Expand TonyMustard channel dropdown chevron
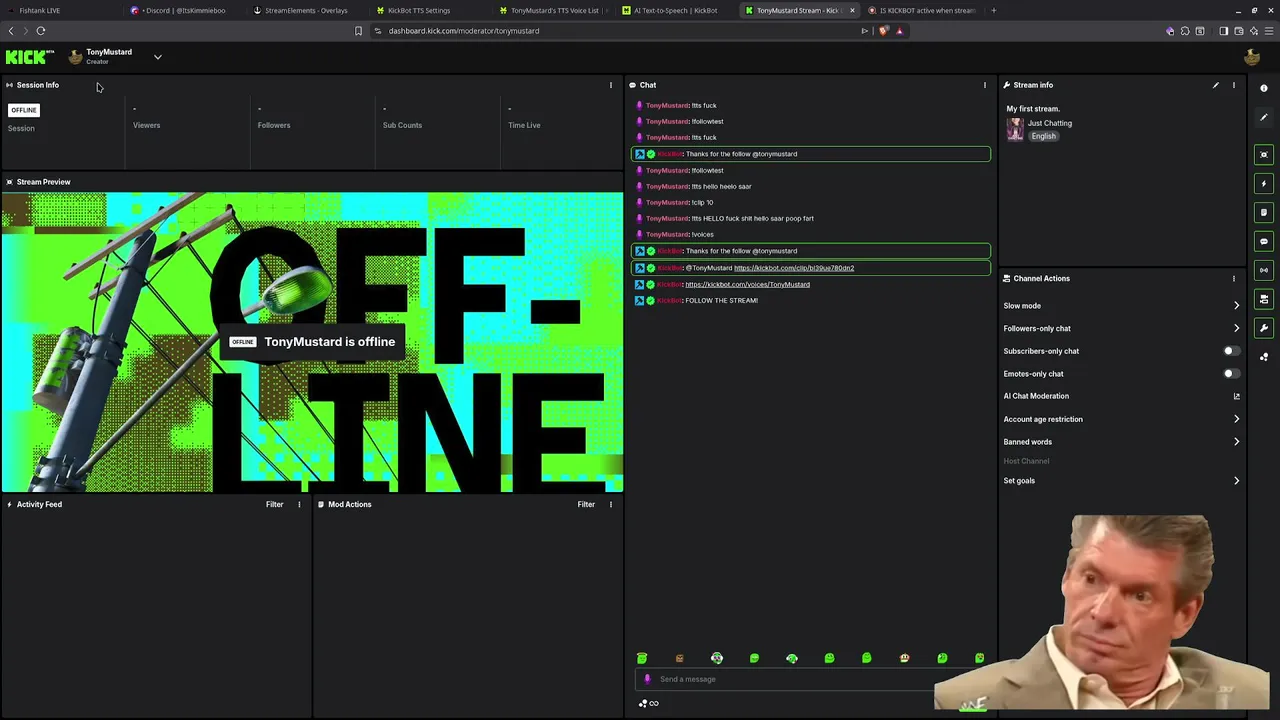Screen dimensions: 1280x720 coord(157,57)
